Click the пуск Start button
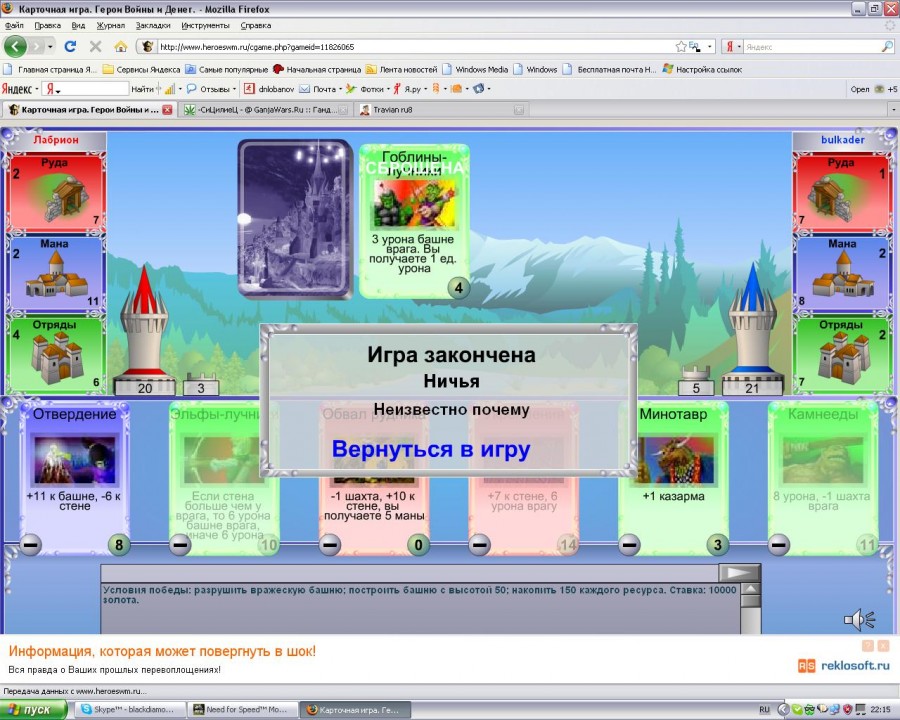 click(33, 710)
